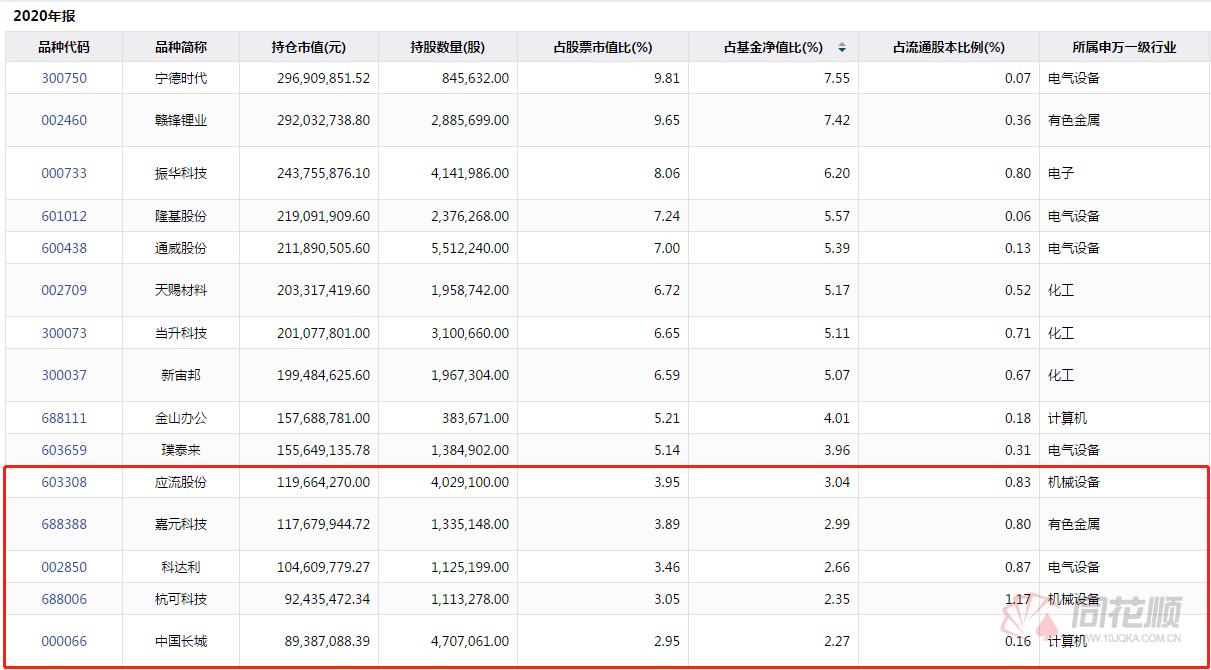1211x670 pixels.
Task: Select stock name 通威股份
Action: pos(181,248)
